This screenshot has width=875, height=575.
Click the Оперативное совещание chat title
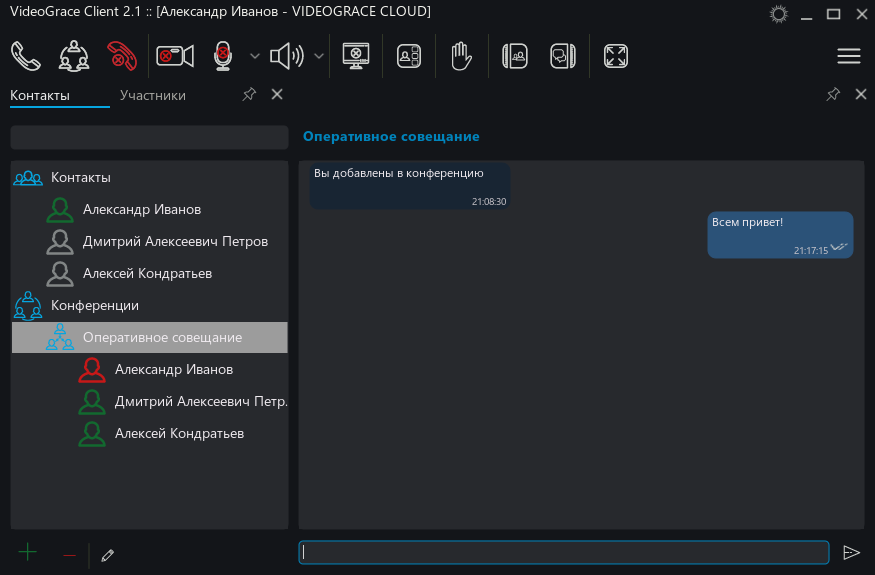[x=391, y=137]
